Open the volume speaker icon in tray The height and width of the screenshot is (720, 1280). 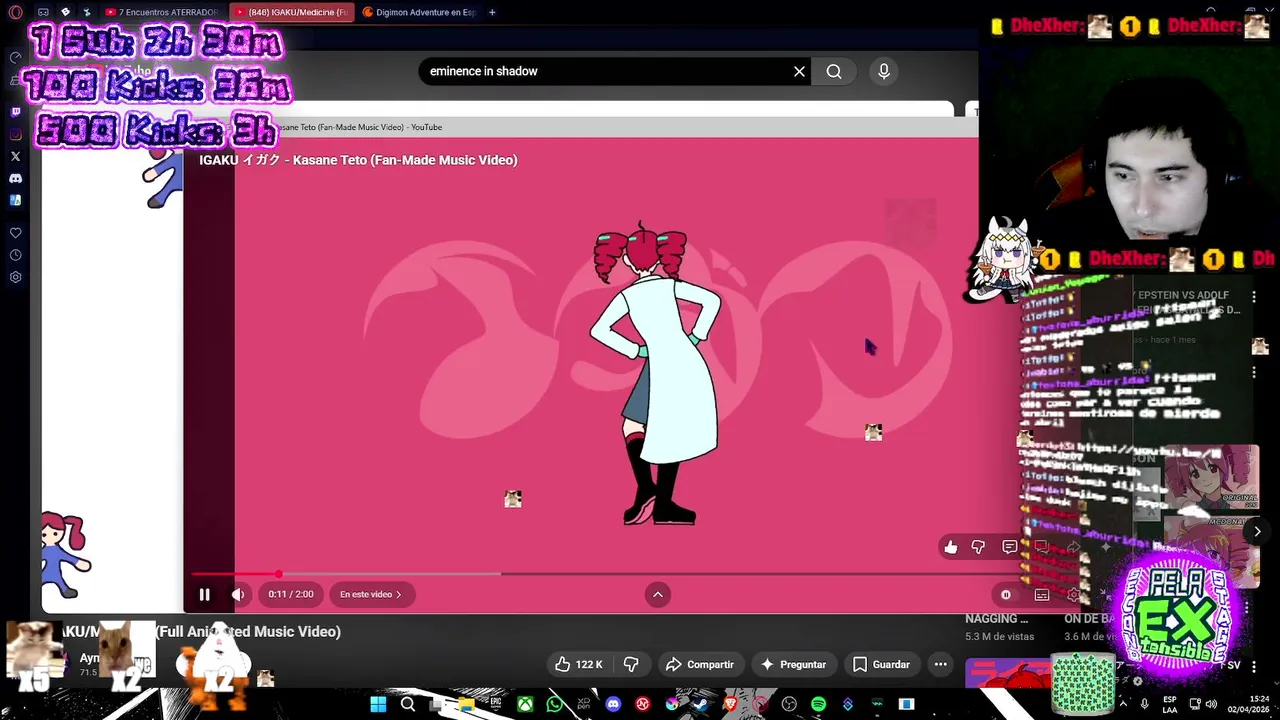point(1211,705)
